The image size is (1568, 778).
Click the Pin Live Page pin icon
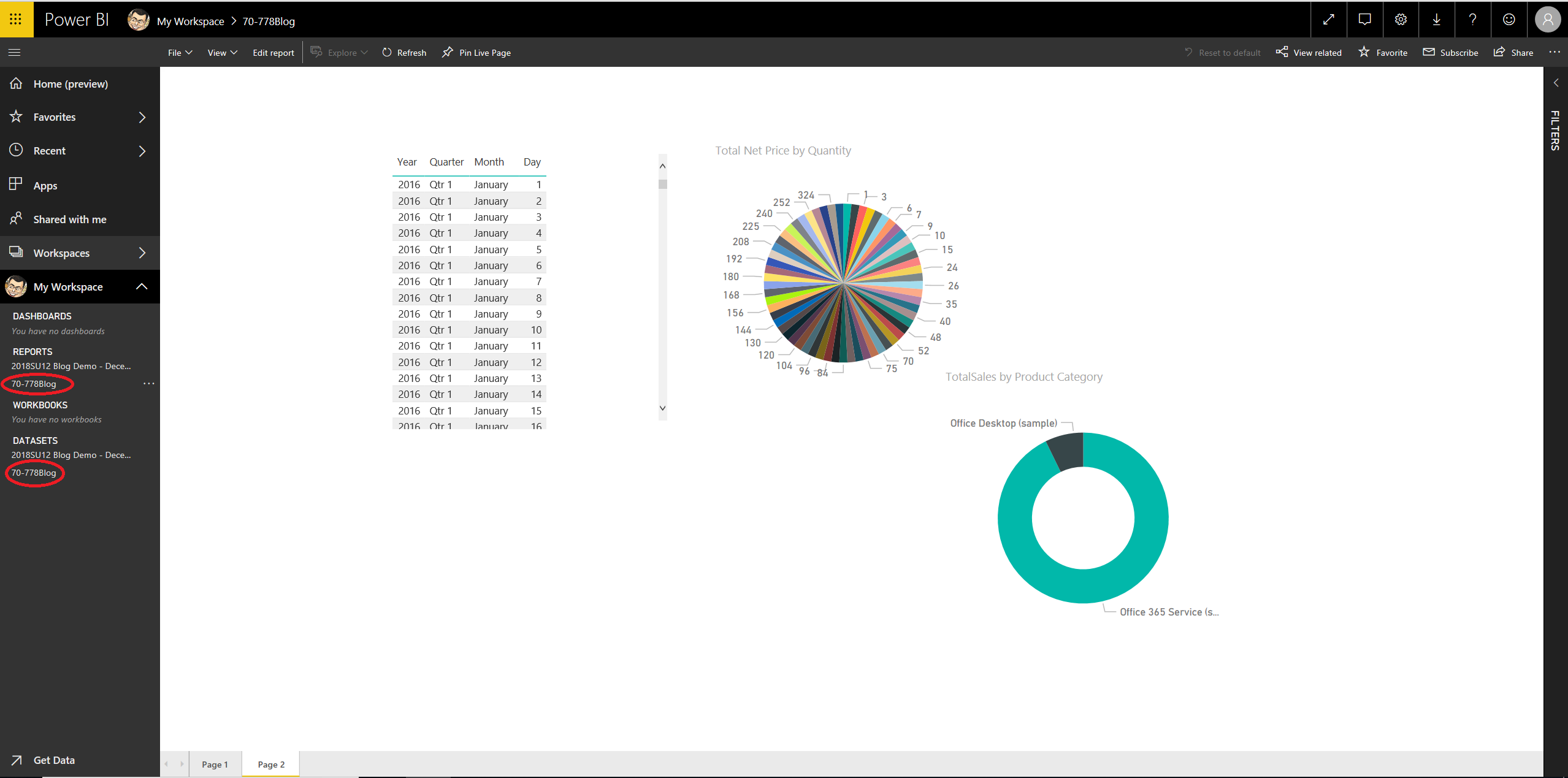click(448, 53)
